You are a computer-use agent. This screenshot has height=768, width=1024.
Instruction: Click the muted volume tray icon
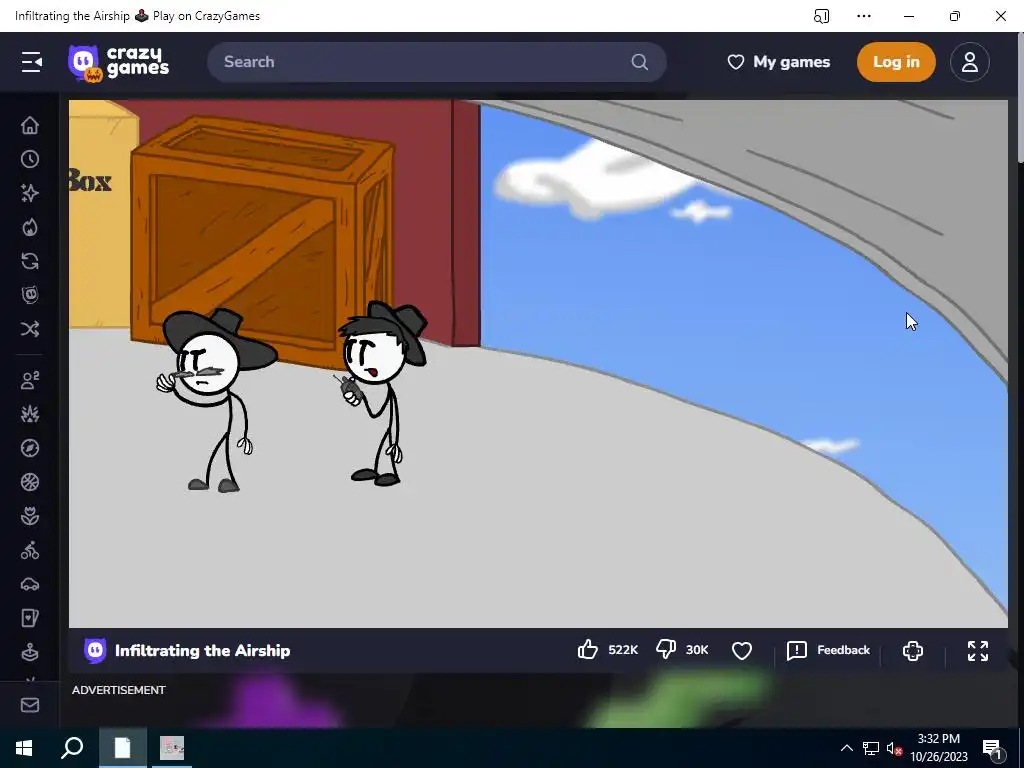[x=894, y=748]
